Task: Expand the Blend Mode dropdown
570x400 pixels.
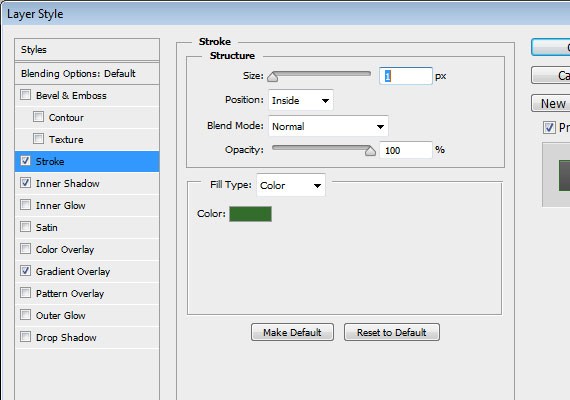Action: click(328, 126)
